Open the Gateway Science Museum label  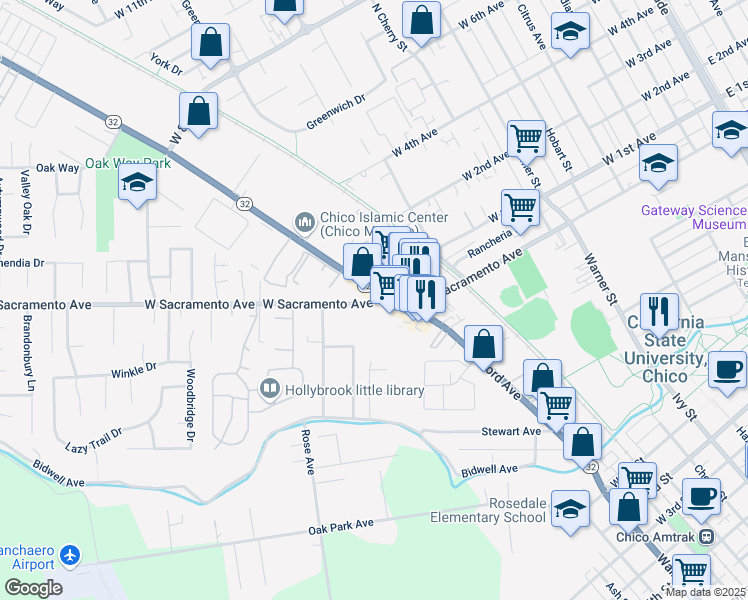694,217
